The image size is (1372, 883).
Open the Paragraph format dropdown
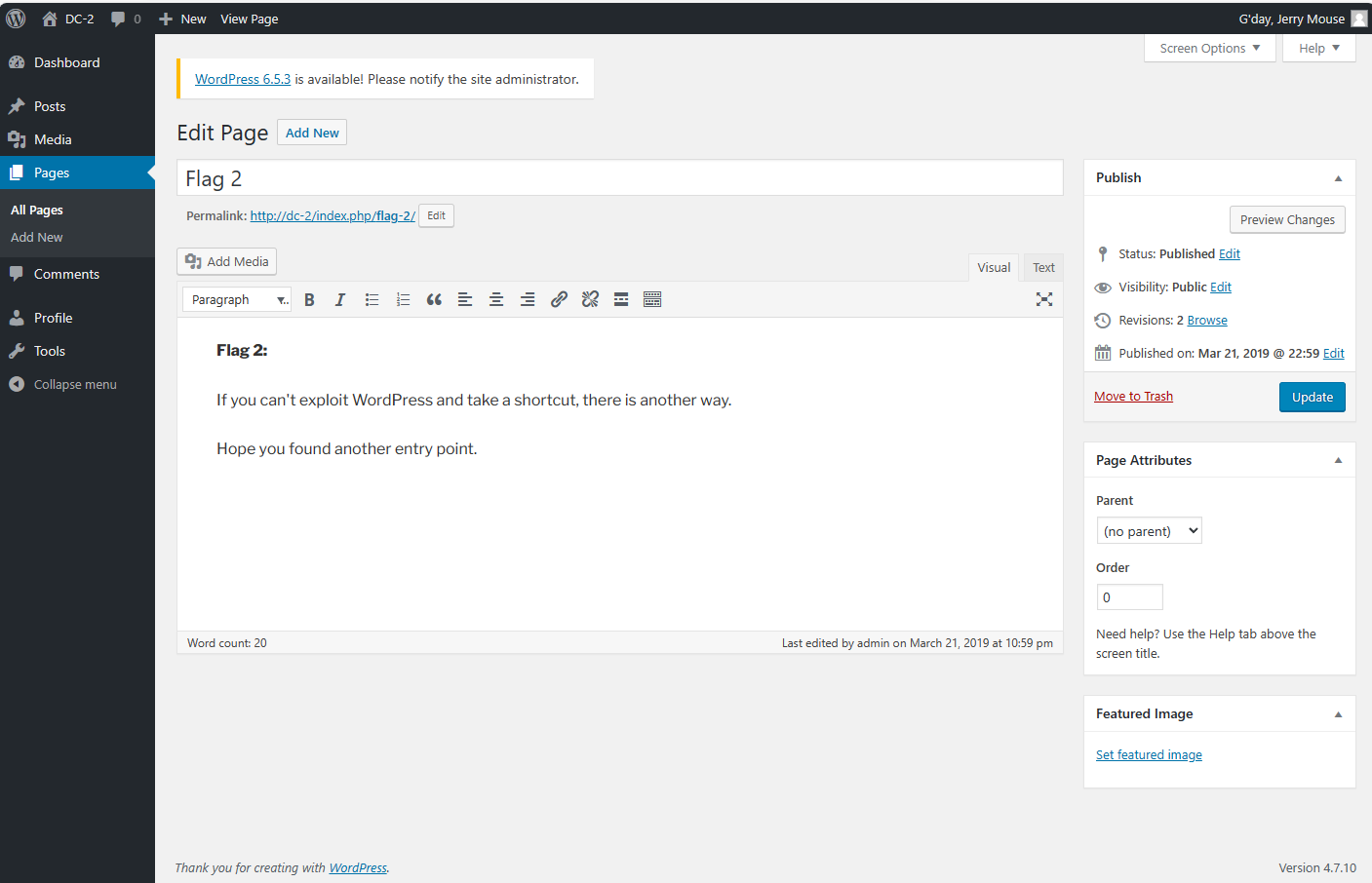[237, 299]
